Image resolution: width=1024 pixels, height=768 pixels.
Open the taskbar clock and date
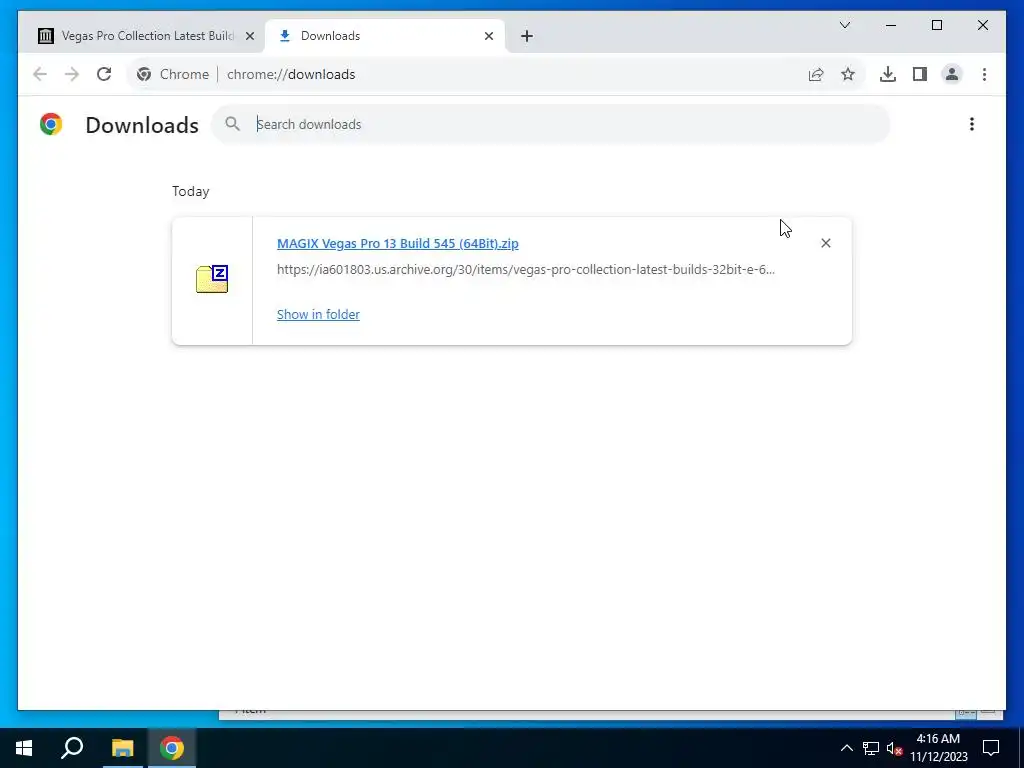click(x=938, y=748)
